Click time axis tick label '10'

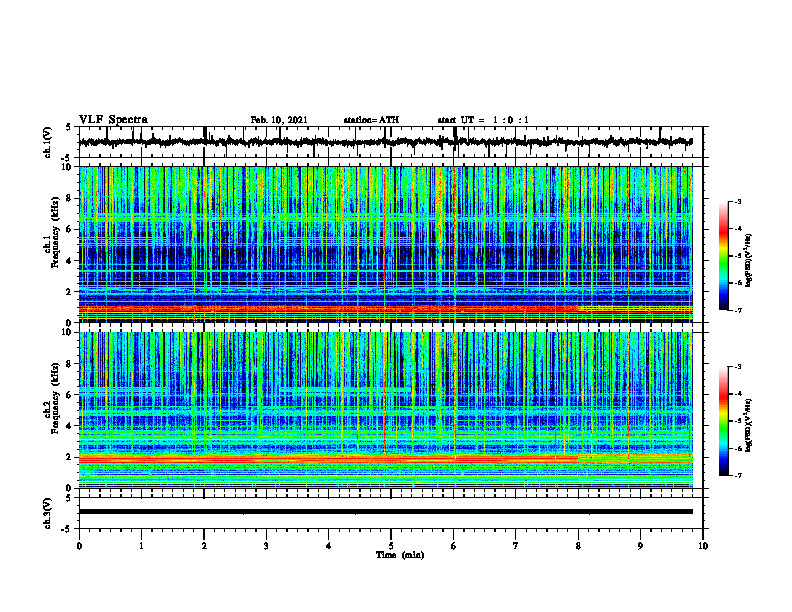[x=703, y=546]
